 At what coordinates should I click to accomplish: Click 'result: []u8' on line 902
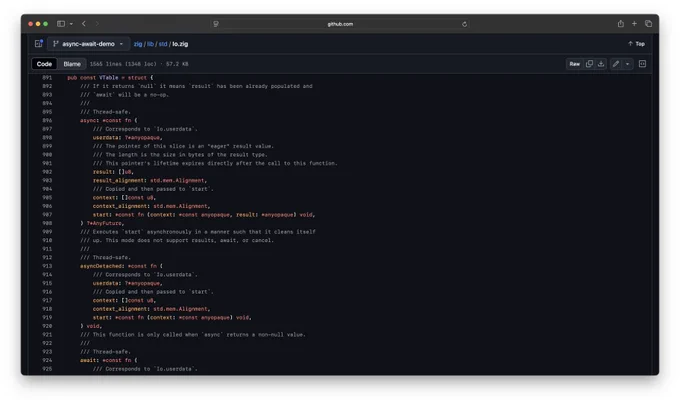(x=112, y=172)
